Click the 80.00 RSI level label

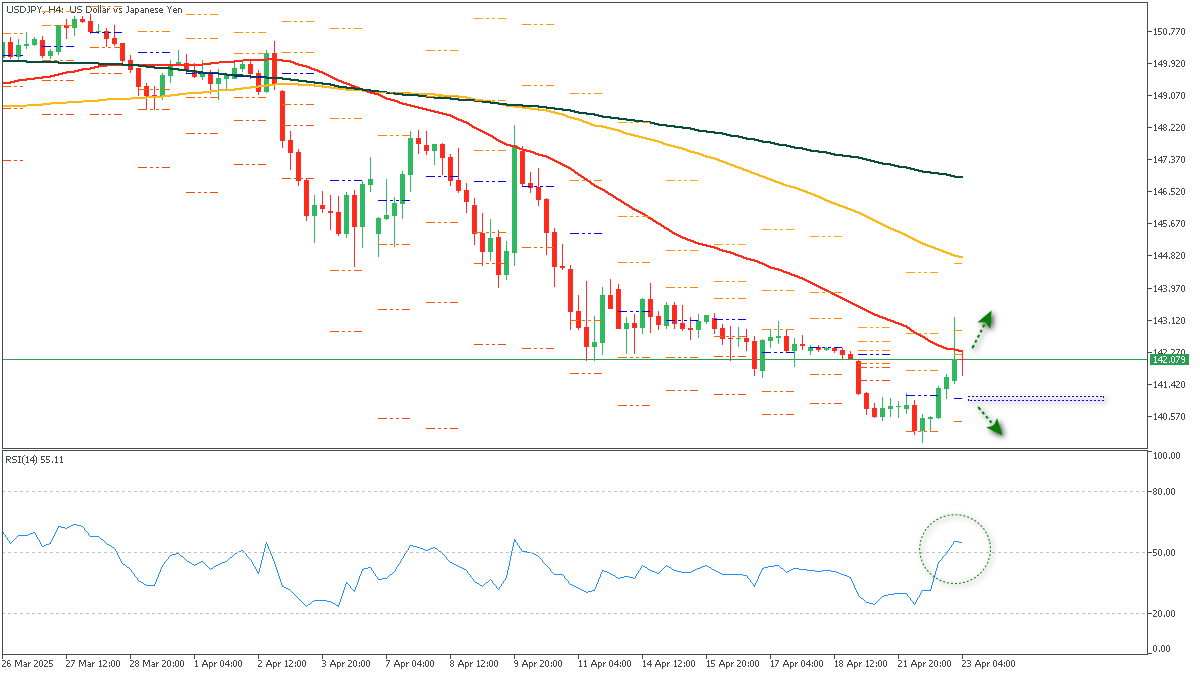click(1163, 492)
